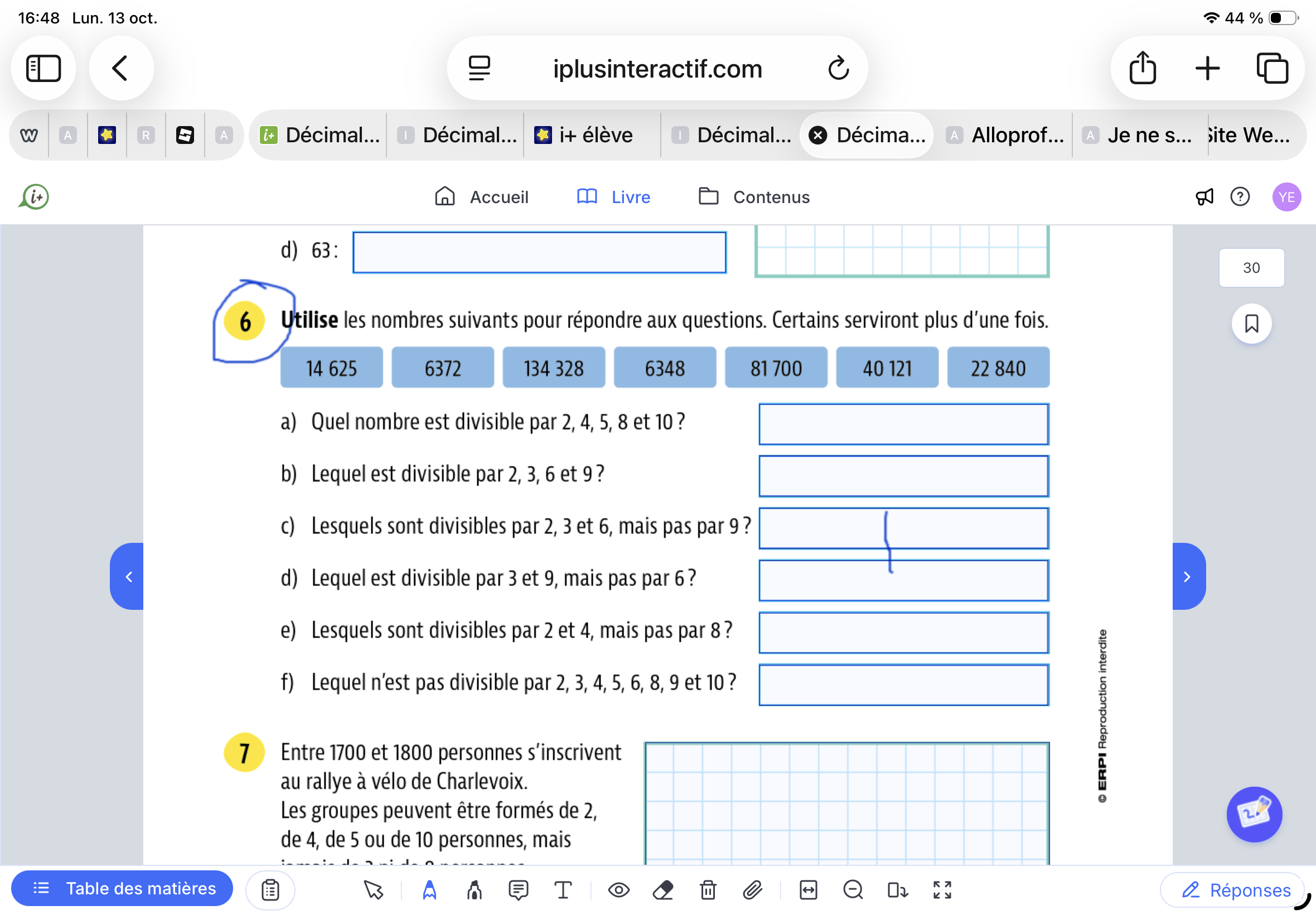Viewport: 1316px width, 915px height.
Task: Select the text T tool
Action: pos(563,890)
